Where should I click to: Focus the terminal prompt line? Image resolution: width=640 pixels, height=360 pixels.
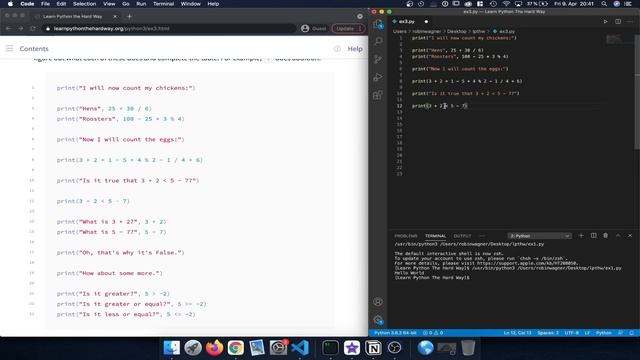[432, 278]
